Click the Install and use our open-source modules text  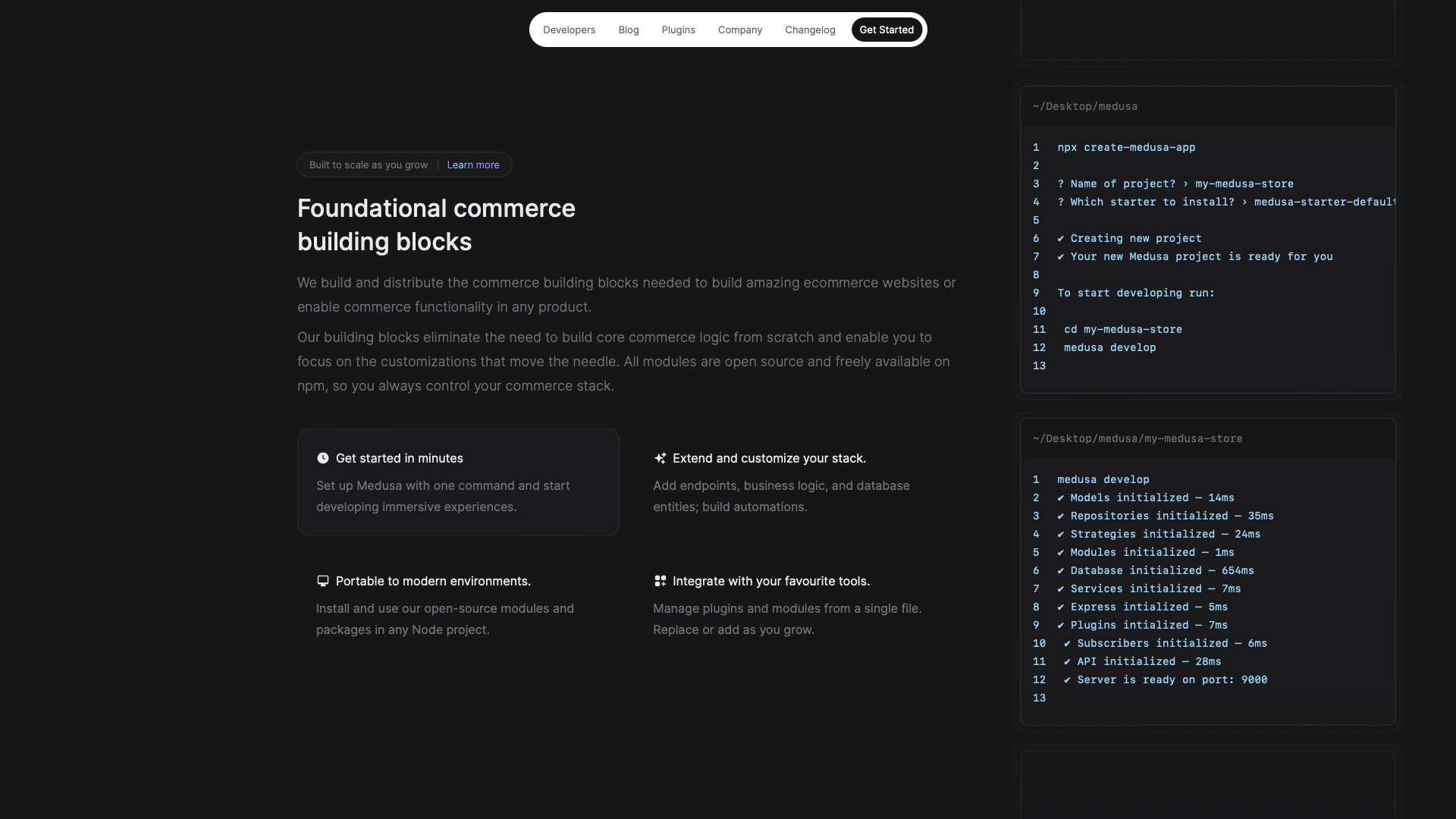(445, 619)
